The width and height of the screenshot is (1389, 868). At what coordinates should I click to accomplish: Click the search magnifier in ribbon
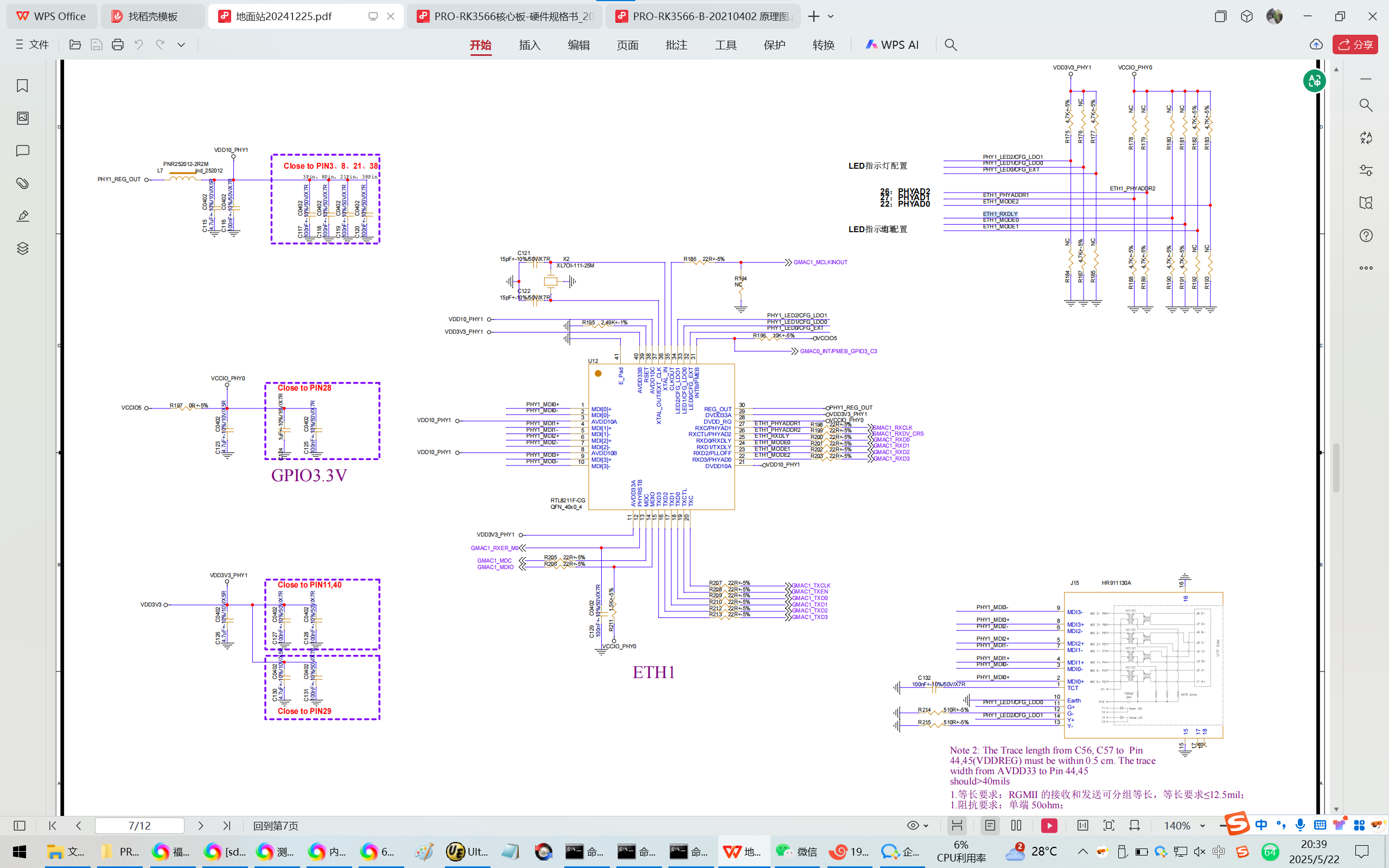click(x=951, y=45)
